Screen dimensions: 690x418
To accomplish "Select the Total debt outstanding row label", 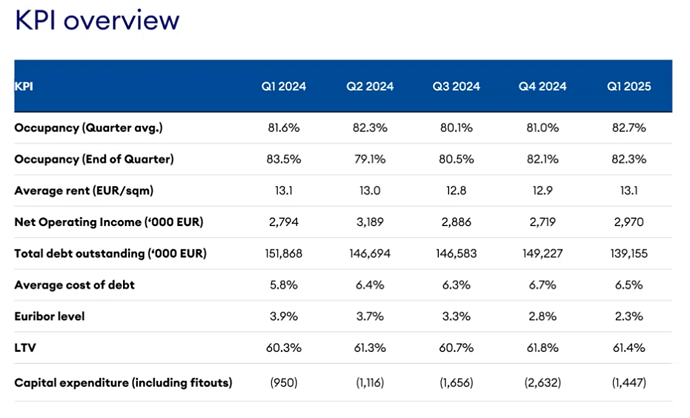I will (x=110, y=254).
